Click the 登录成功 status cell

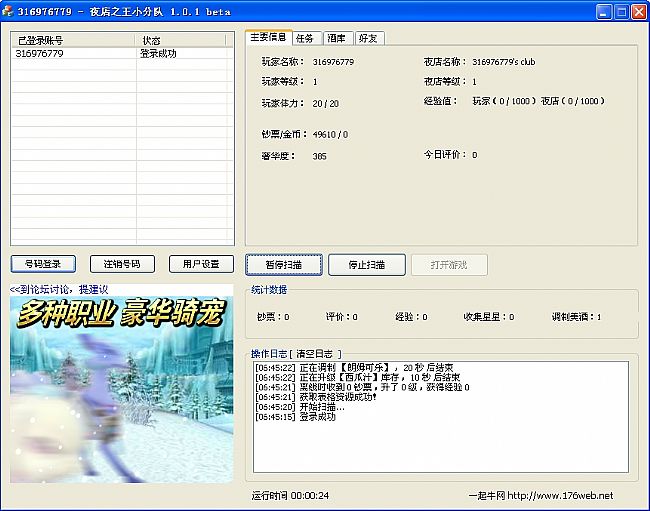pyautogui.click(x=158, y=53)
